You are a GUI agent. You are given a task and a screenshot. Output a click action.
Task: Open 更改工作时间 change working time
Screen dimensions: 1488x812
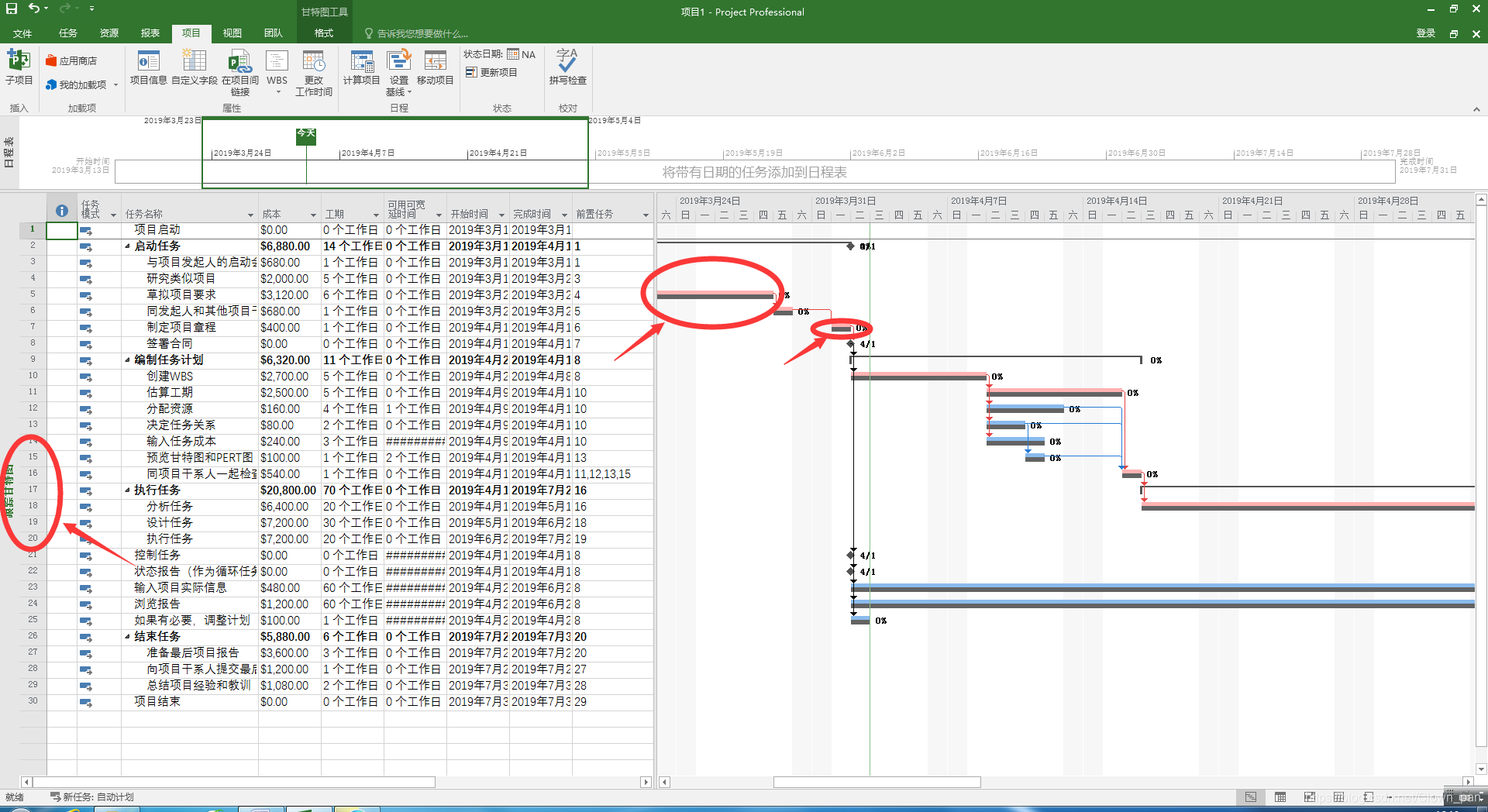314,72
